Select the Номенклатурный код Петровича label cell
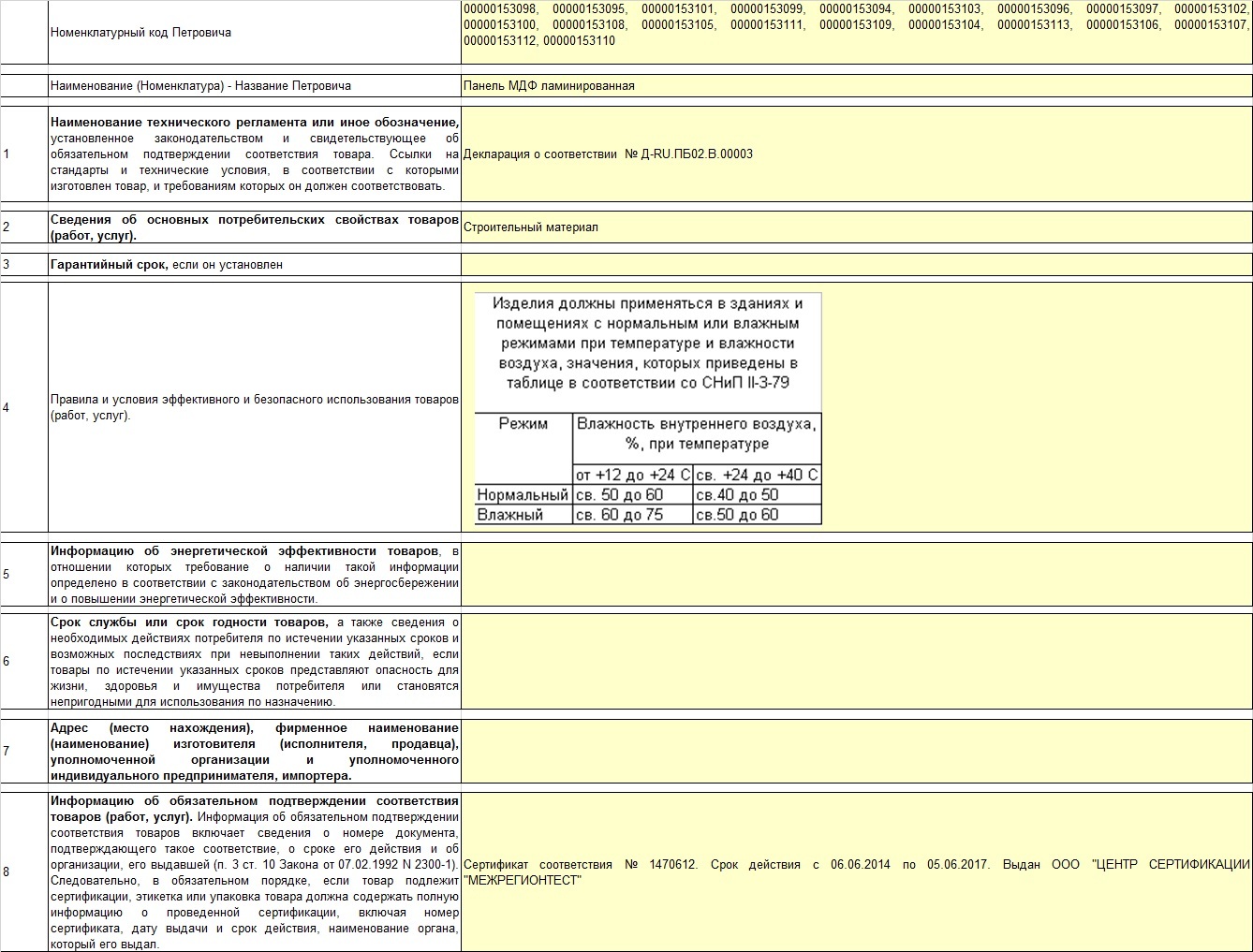The width and height of the screenshot is (1253, 952). tap(255, 32)
